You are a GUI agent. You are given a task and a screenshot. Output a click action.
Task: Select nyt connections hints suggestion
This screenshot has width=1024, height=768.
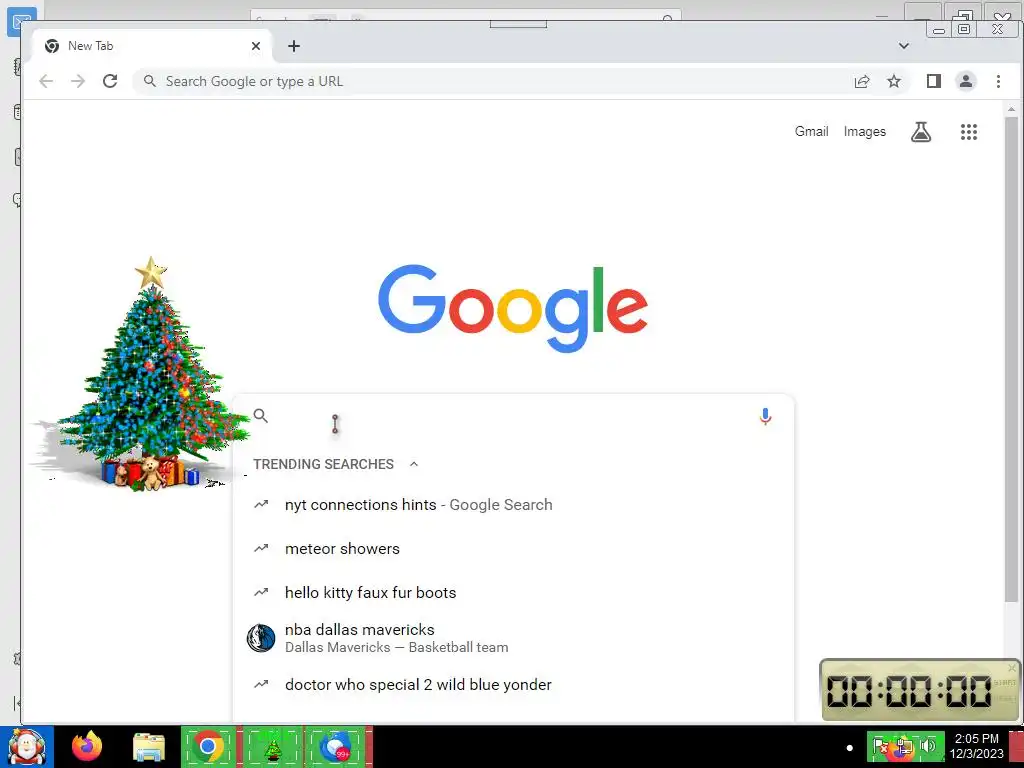[x=513, y=505]
